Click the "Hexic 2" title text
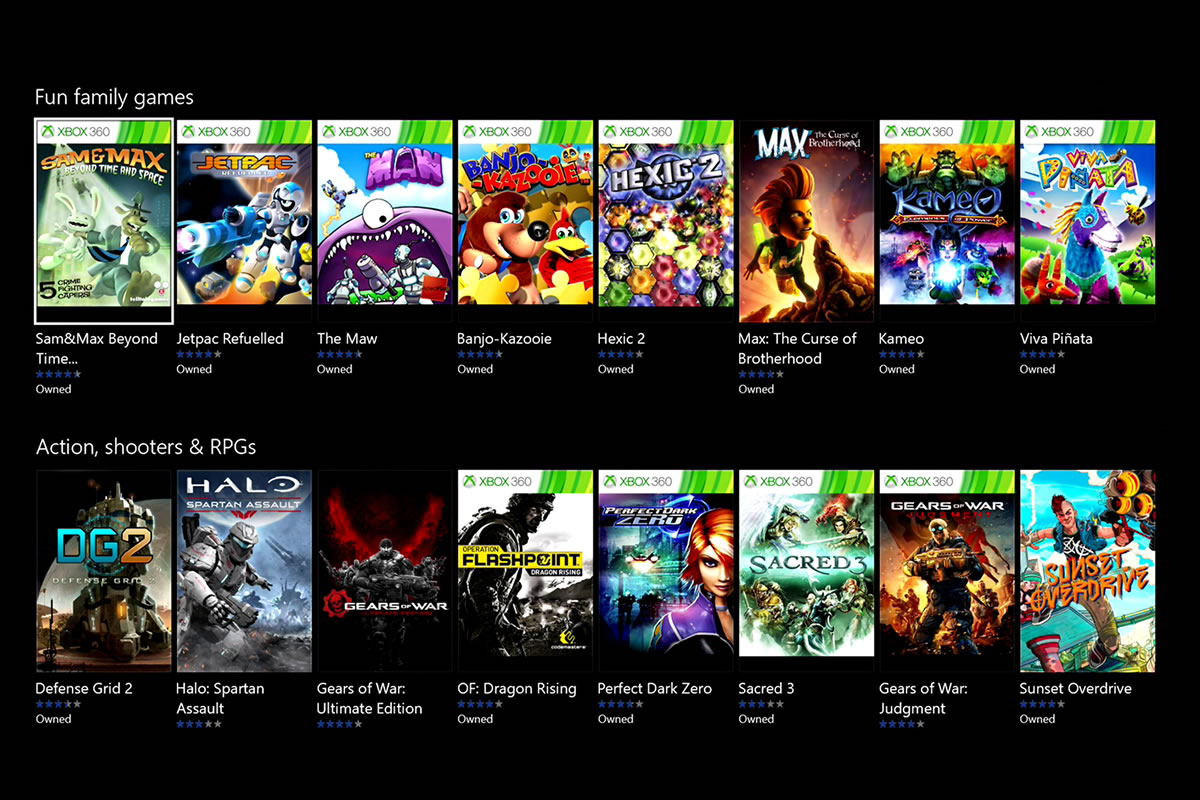Screen dimensions: 1200x800 coord(621,338)
